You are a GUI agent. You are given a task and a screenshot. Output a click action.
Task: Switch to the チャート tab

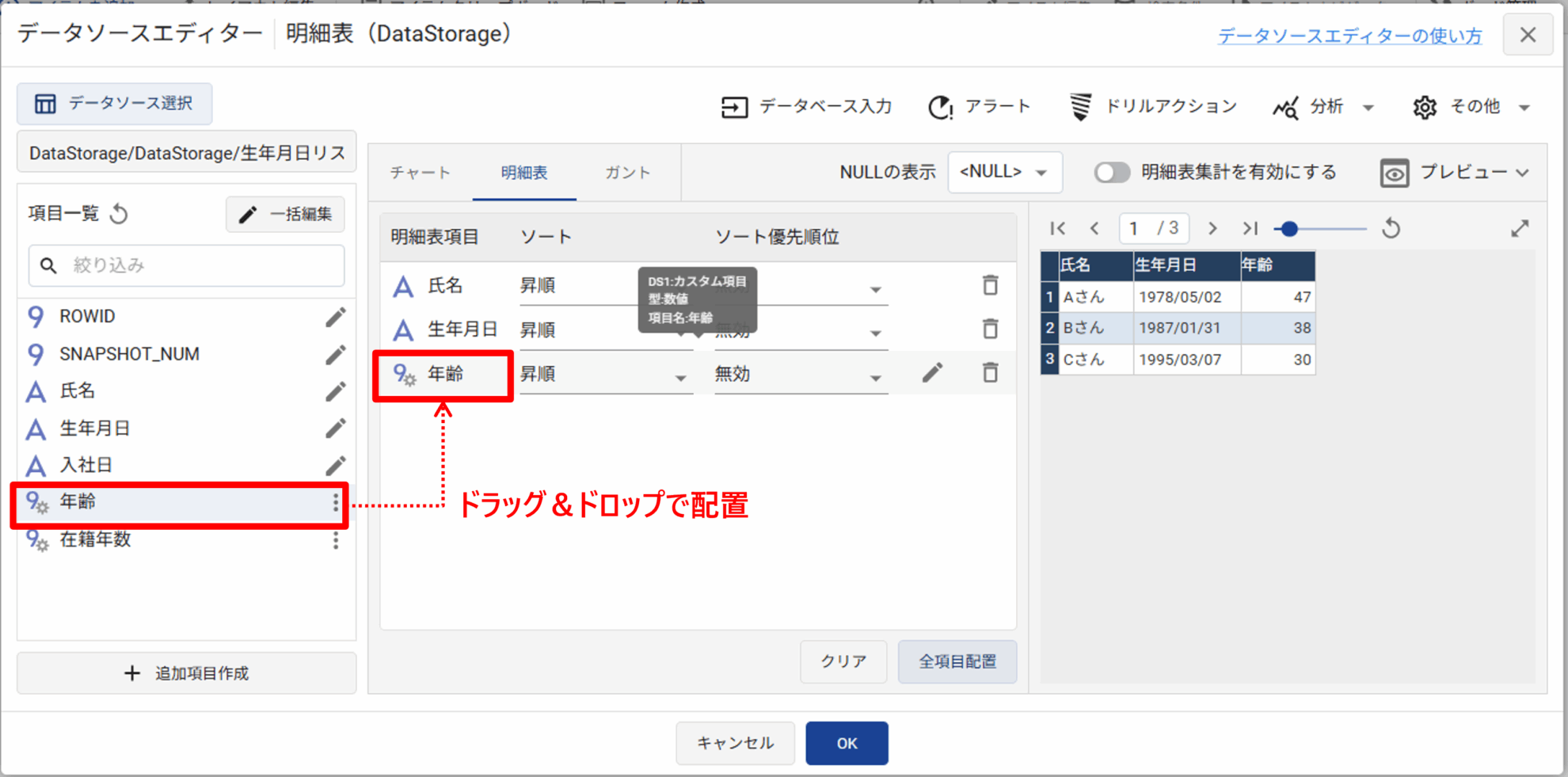click(x=420, y=173)
